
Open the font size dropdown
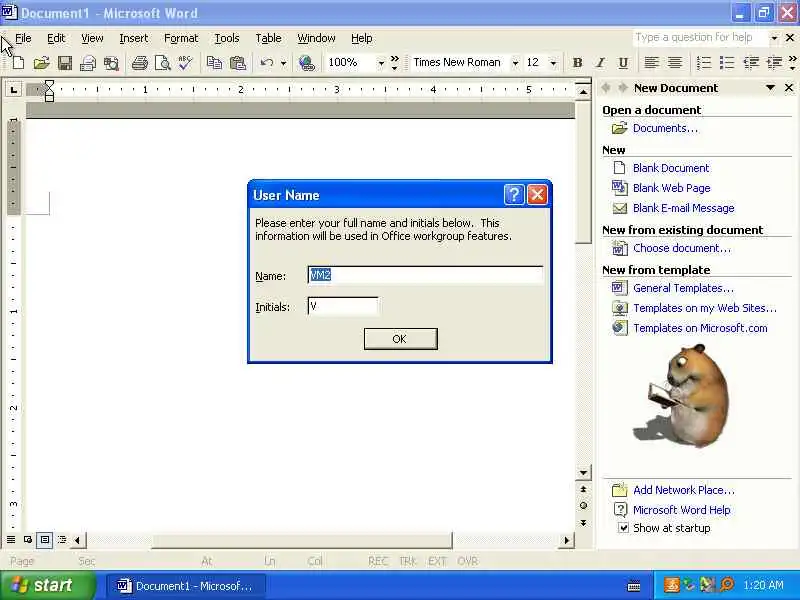(553, 63)
